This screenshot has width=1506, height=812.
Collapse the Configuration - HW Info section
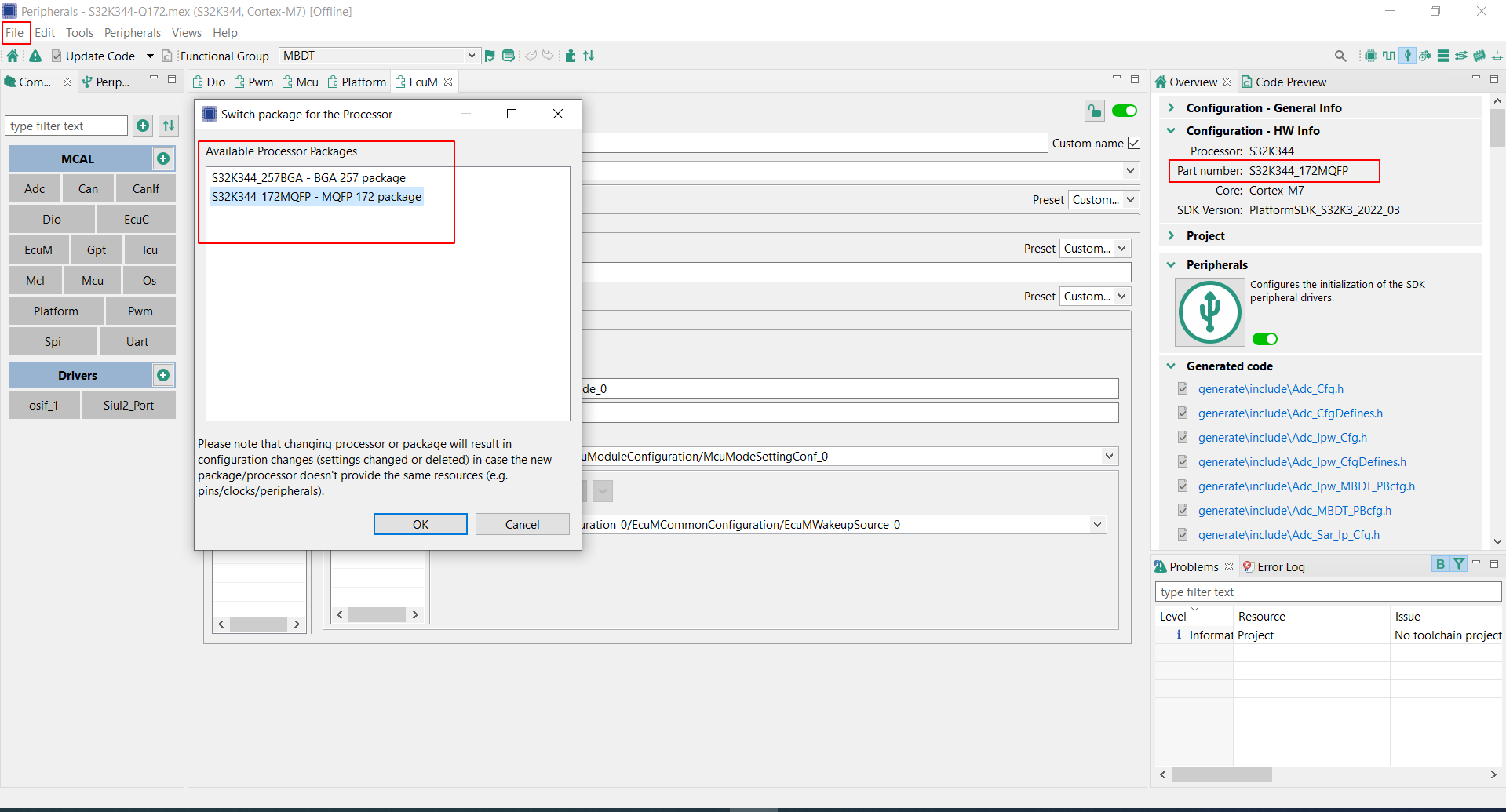[x=1172, y=130]
